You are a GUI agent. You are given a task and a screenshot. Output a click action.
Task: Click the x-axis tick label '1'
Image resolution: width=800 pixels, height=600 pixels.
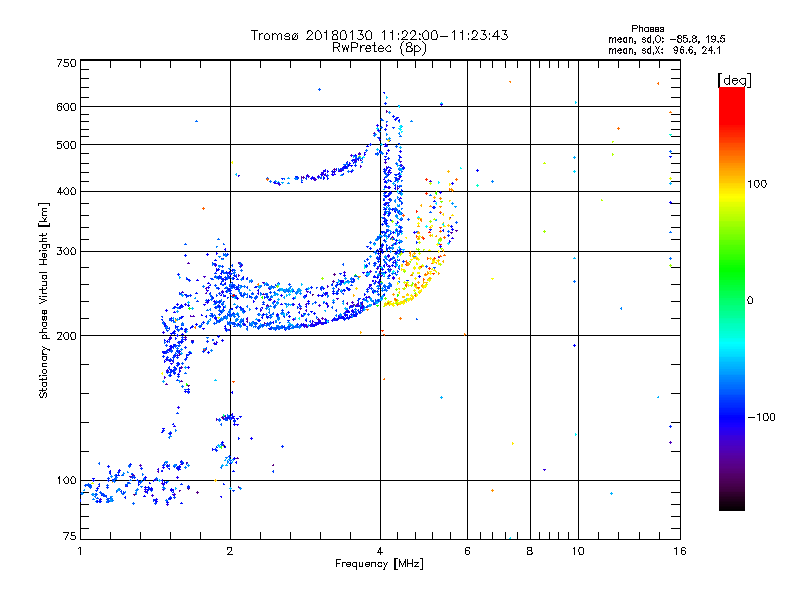[80, 551]
